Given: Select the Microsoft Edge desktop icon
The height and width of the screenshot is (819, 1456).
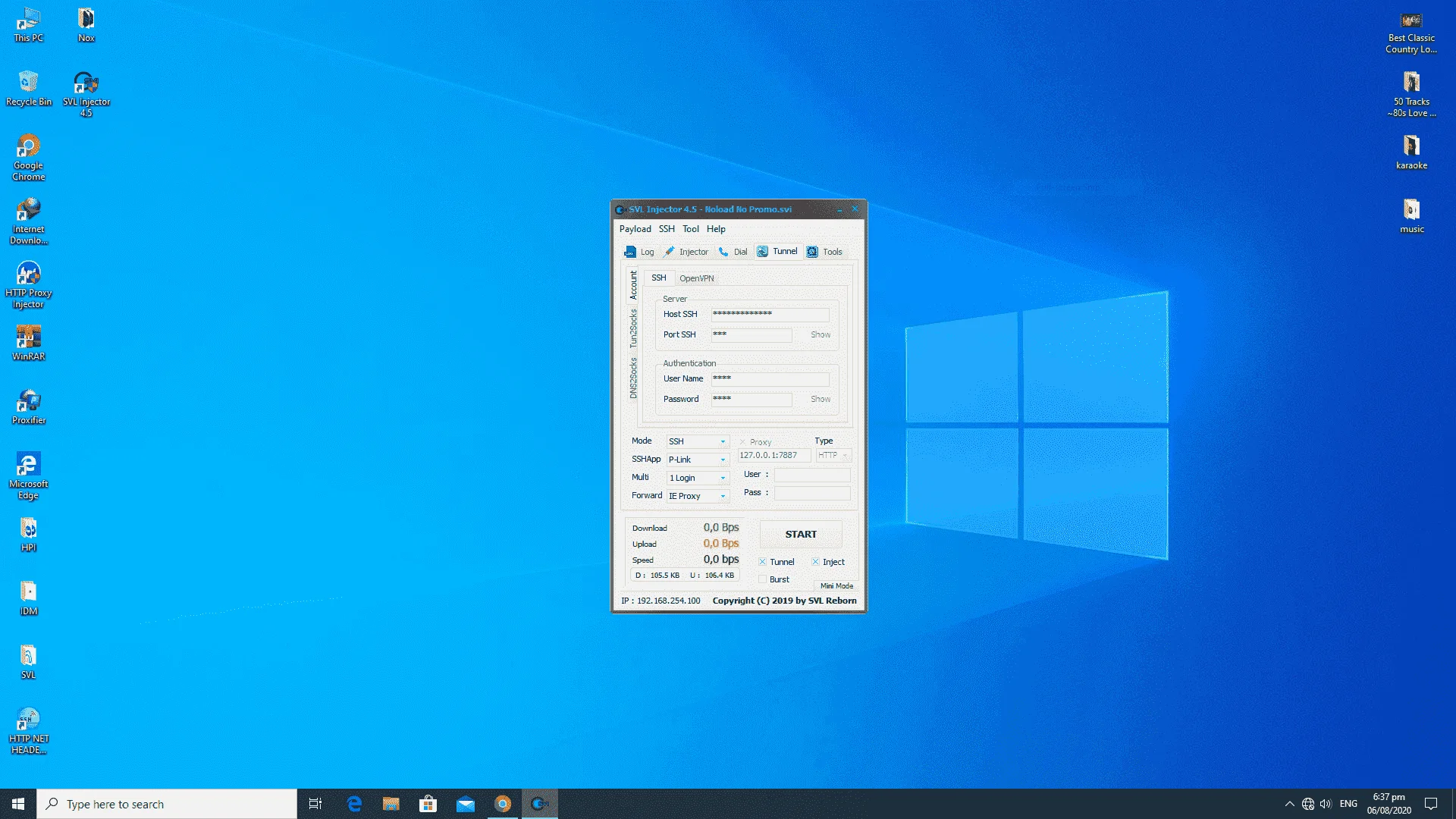Looking at the screenshot, I should point(28,476).
